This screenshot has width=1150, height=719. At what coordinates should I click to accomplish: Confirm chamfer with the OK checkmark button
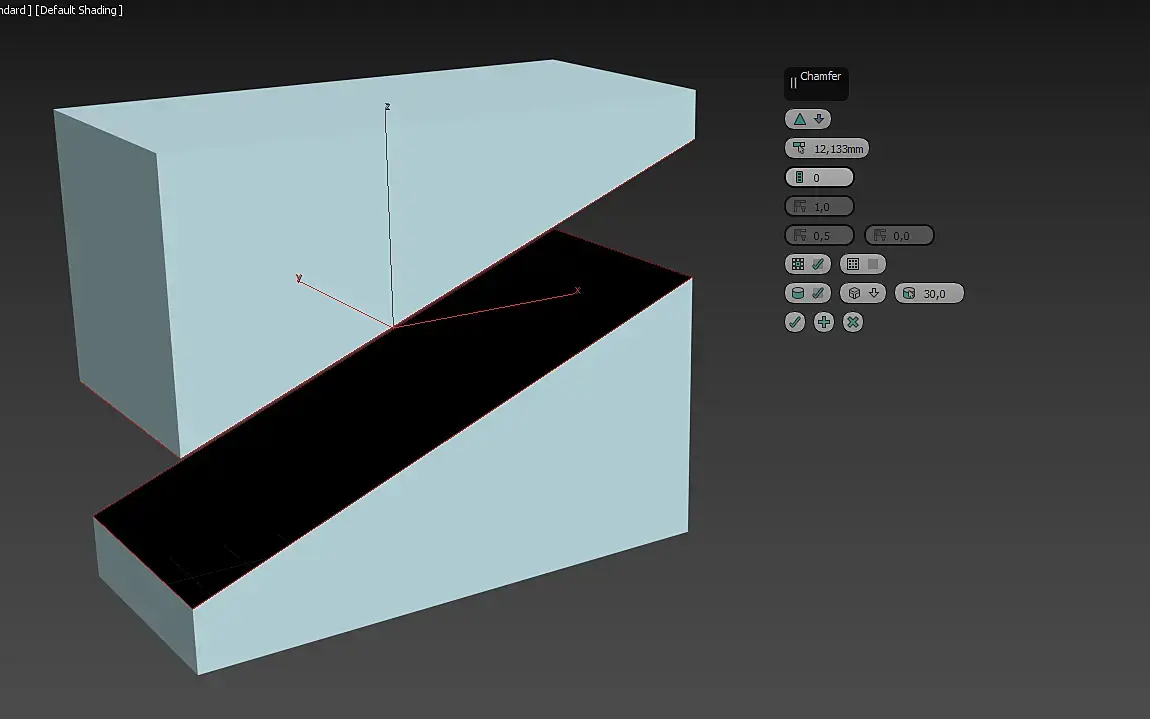pyautogui.click(x=795, y=322)
